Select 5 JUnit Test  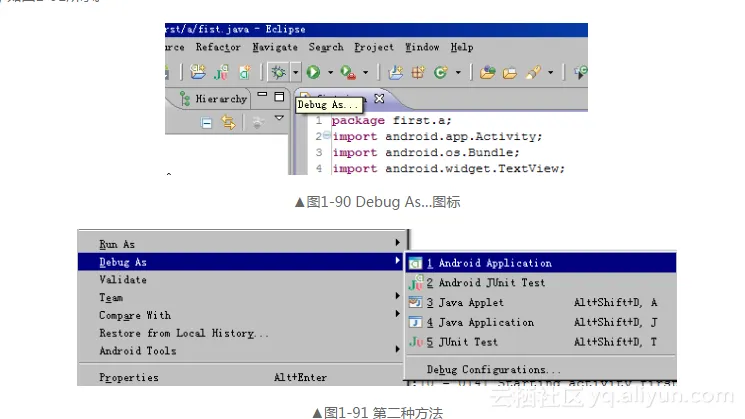541,342
